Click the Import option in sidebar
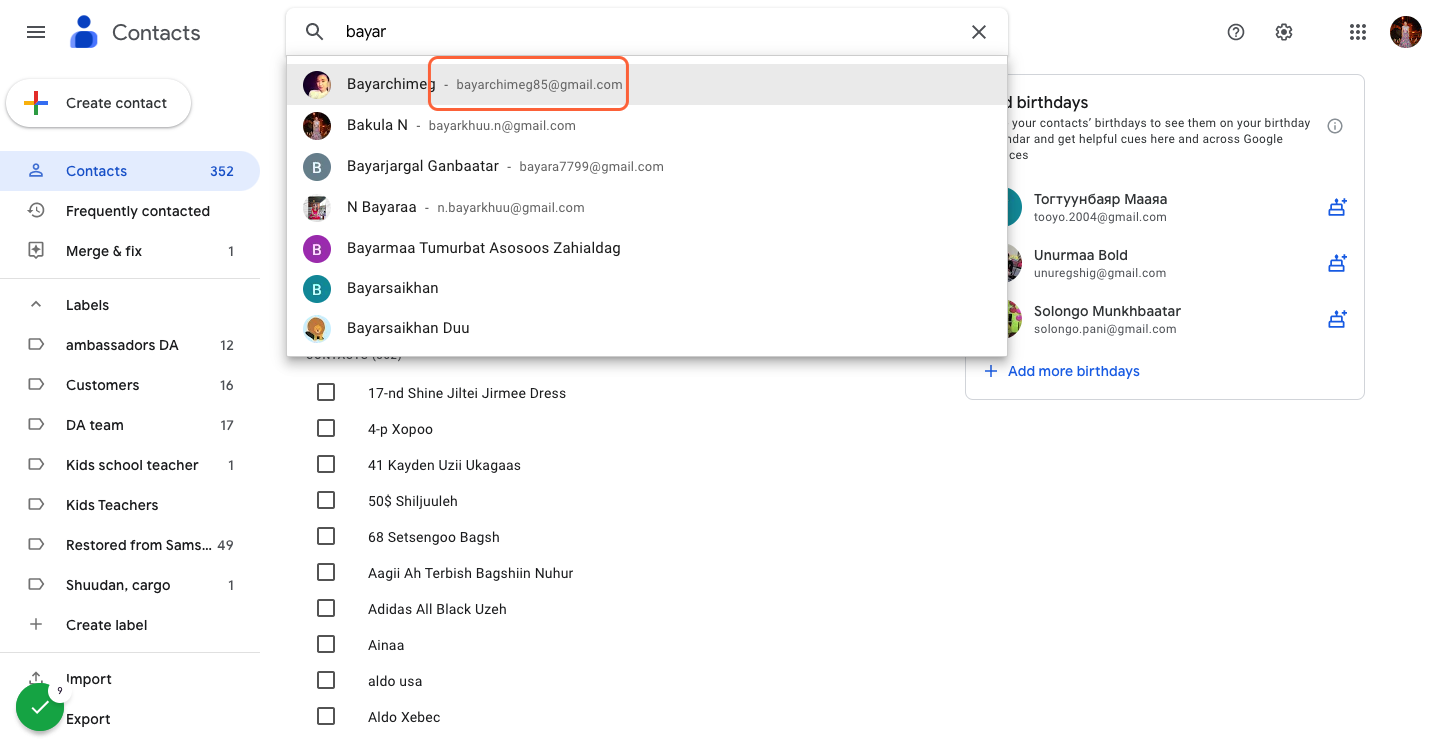This screenshot has width=1440, height=739. pos(130,679)
